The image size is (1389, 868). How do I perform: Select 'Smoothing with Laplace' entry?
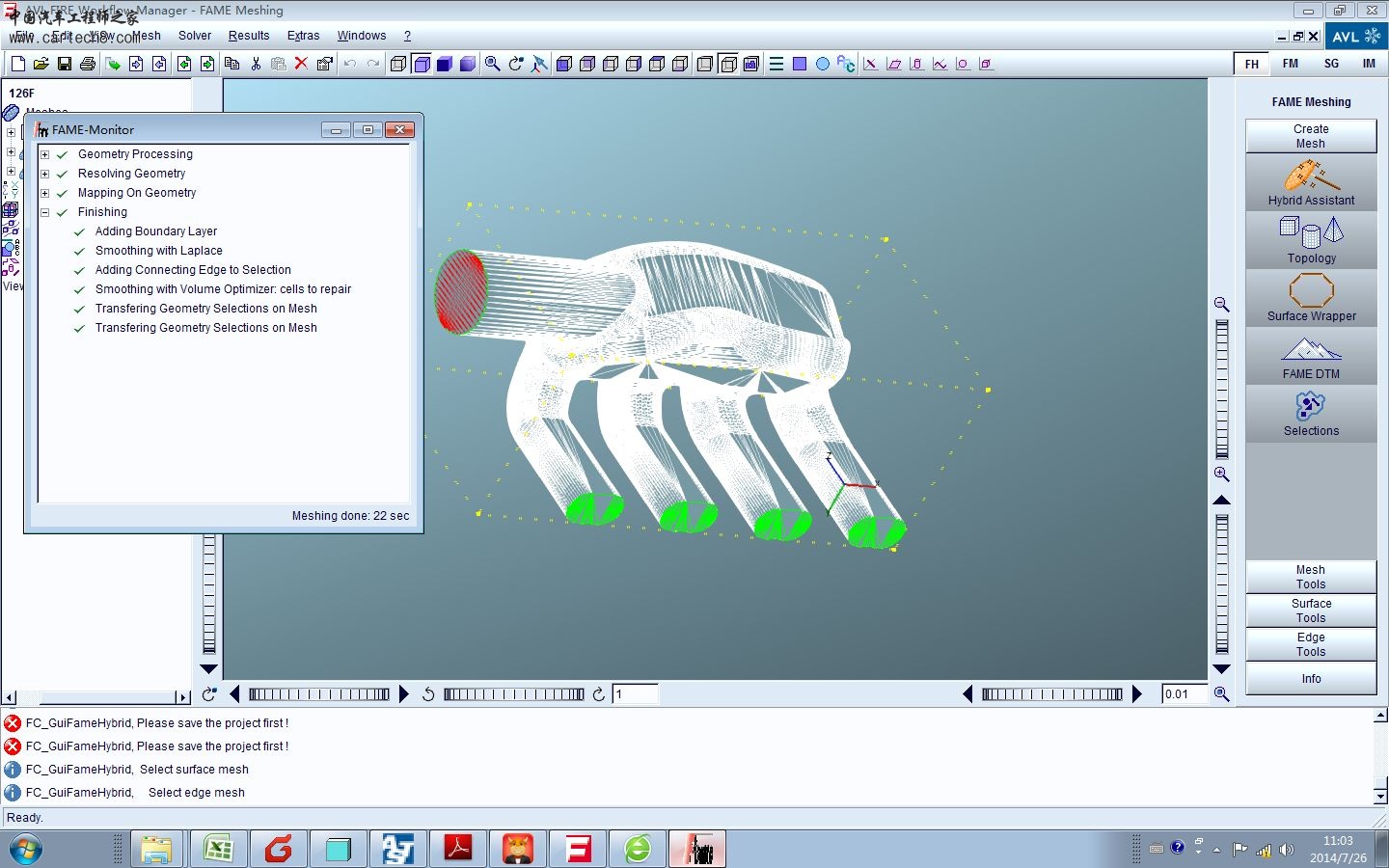click(x=158, y=251)
